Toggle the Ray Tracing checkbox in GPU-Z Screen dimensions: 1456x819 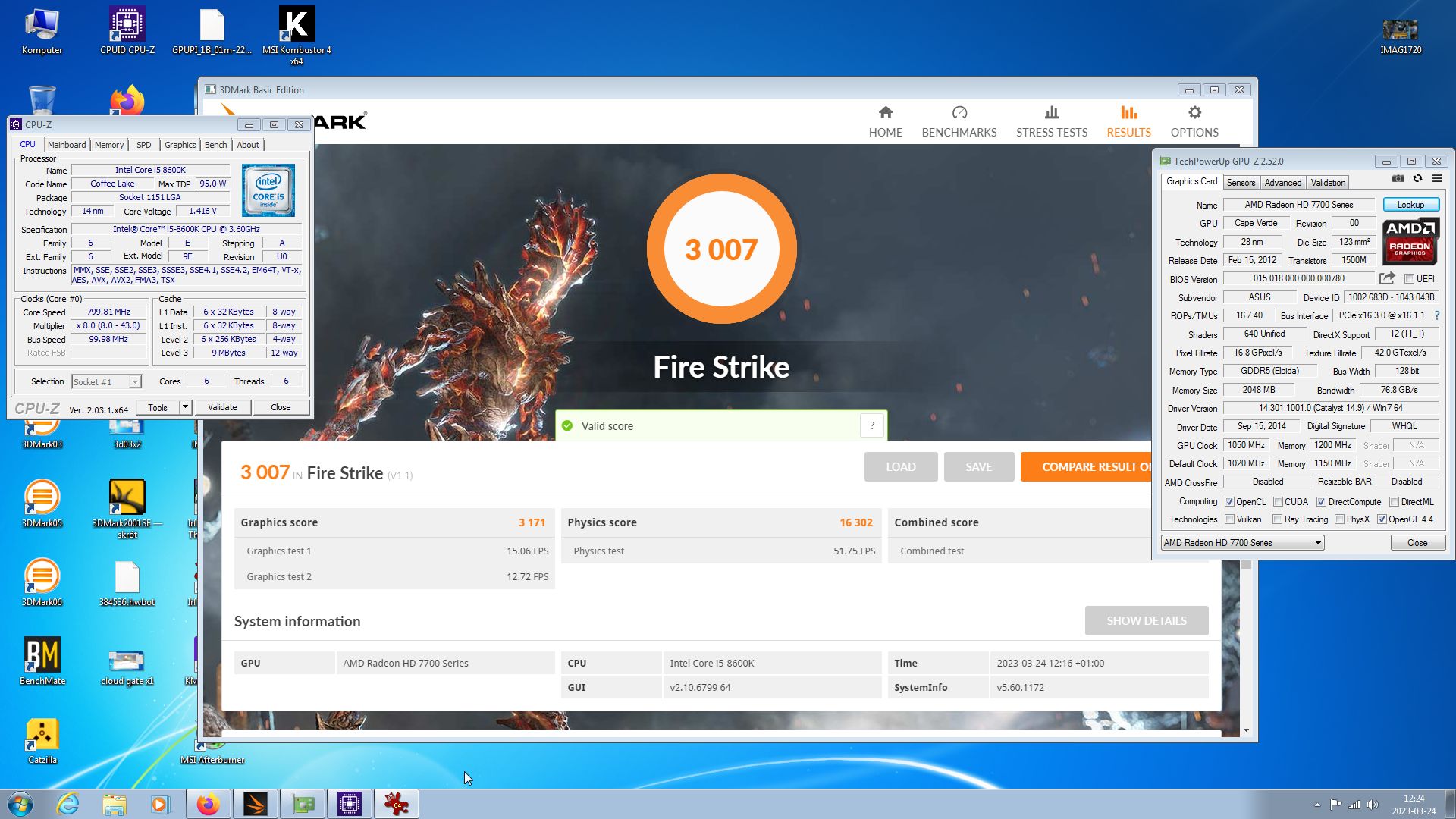coord(1278,519)
